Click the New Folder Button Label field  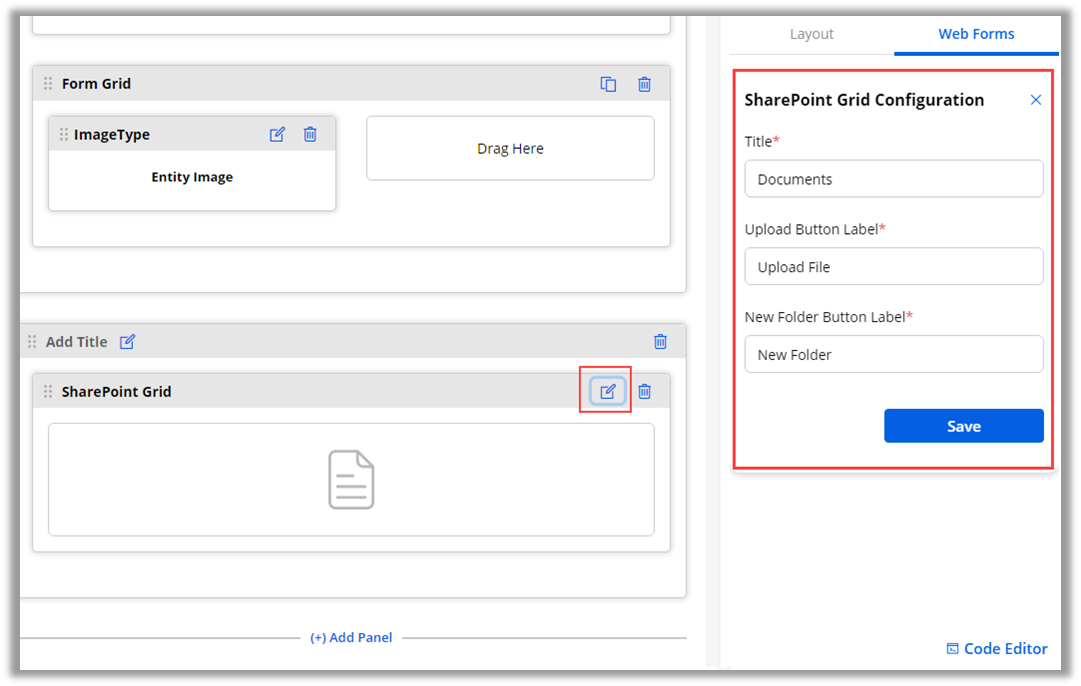(x=893, y=355)
